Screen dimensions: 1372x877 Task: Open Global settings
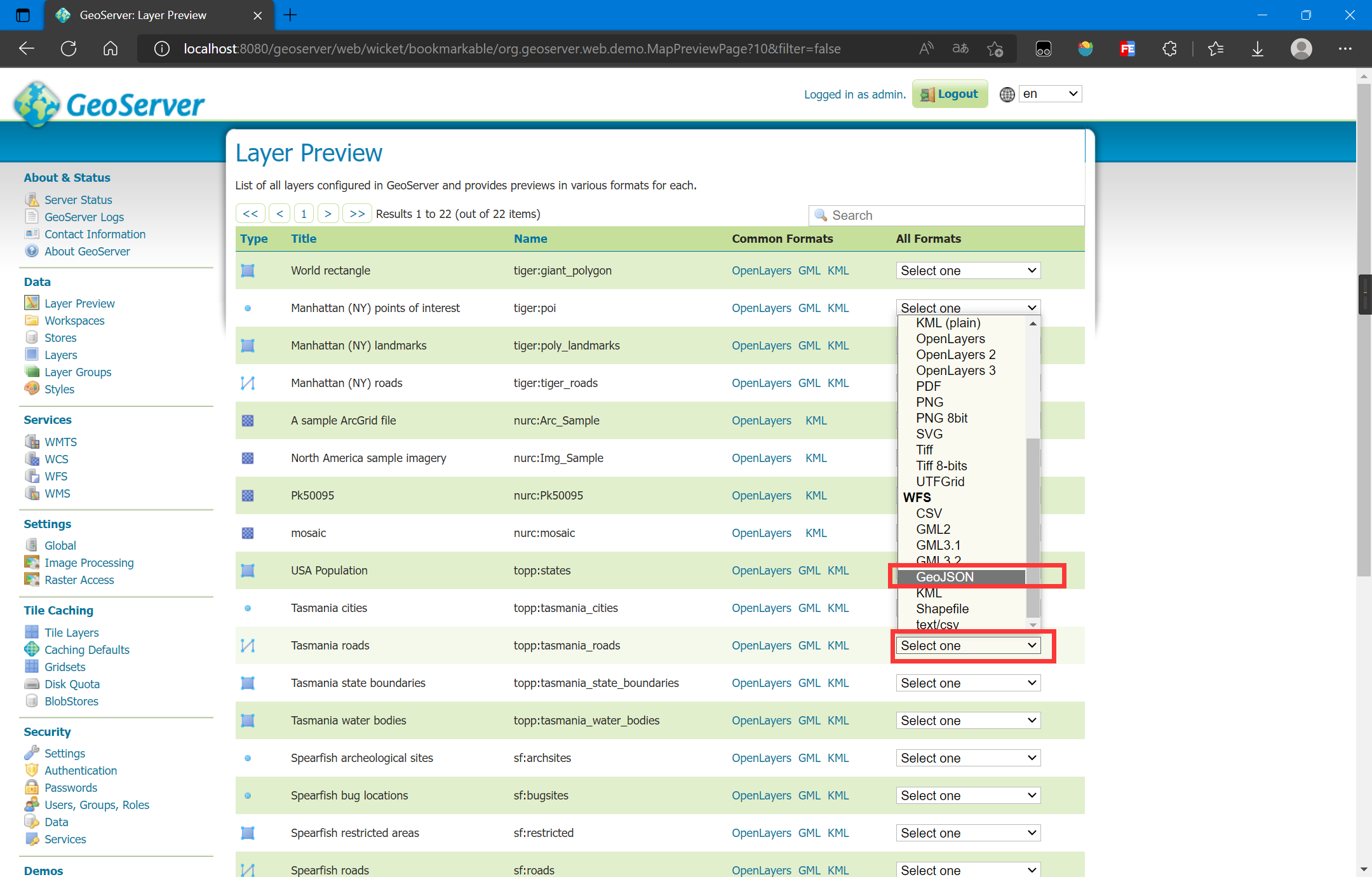[60, 545]
